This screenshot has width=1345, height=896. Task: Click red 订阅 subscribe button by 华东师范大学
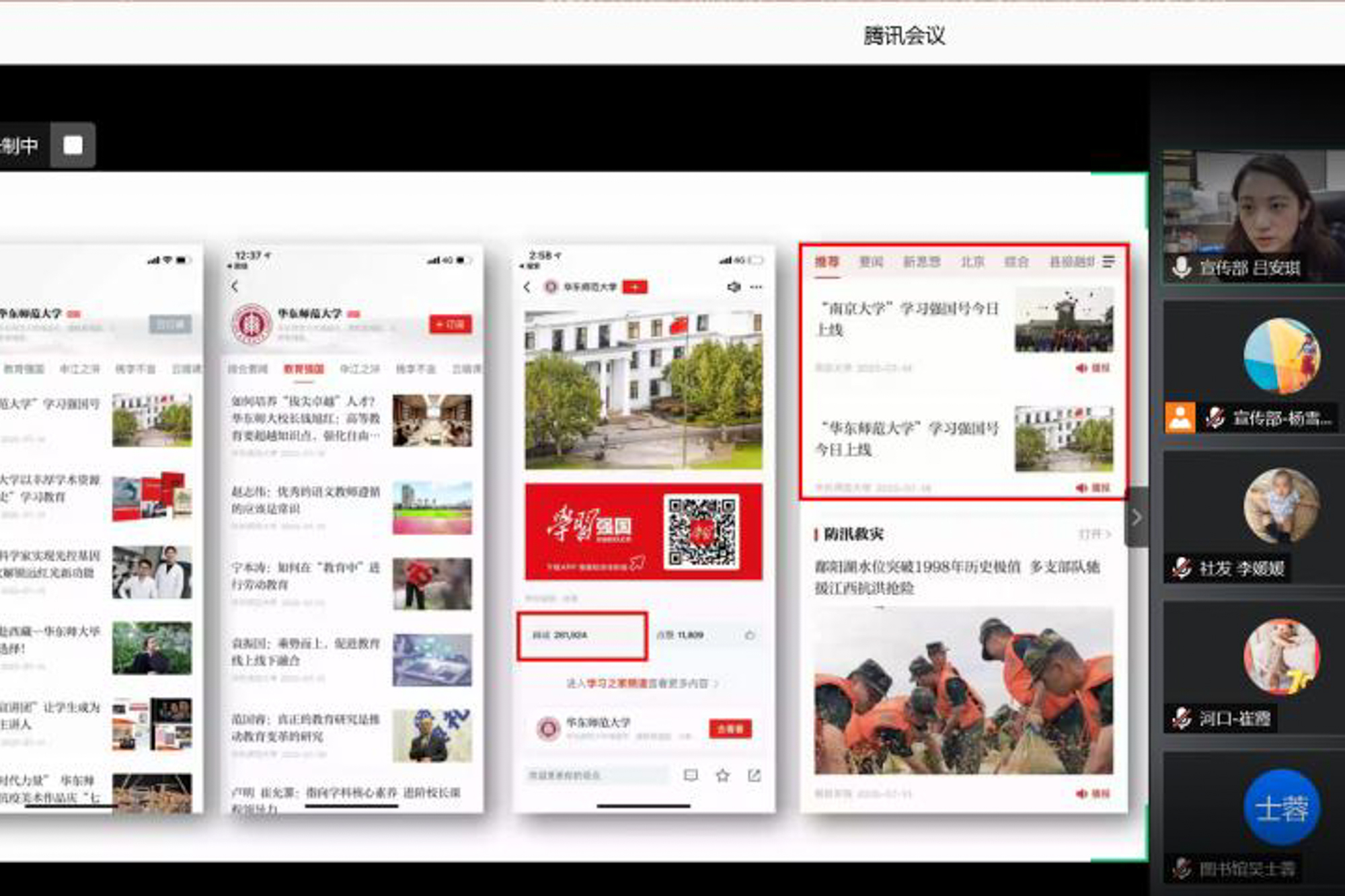click(x=451, y=325)
